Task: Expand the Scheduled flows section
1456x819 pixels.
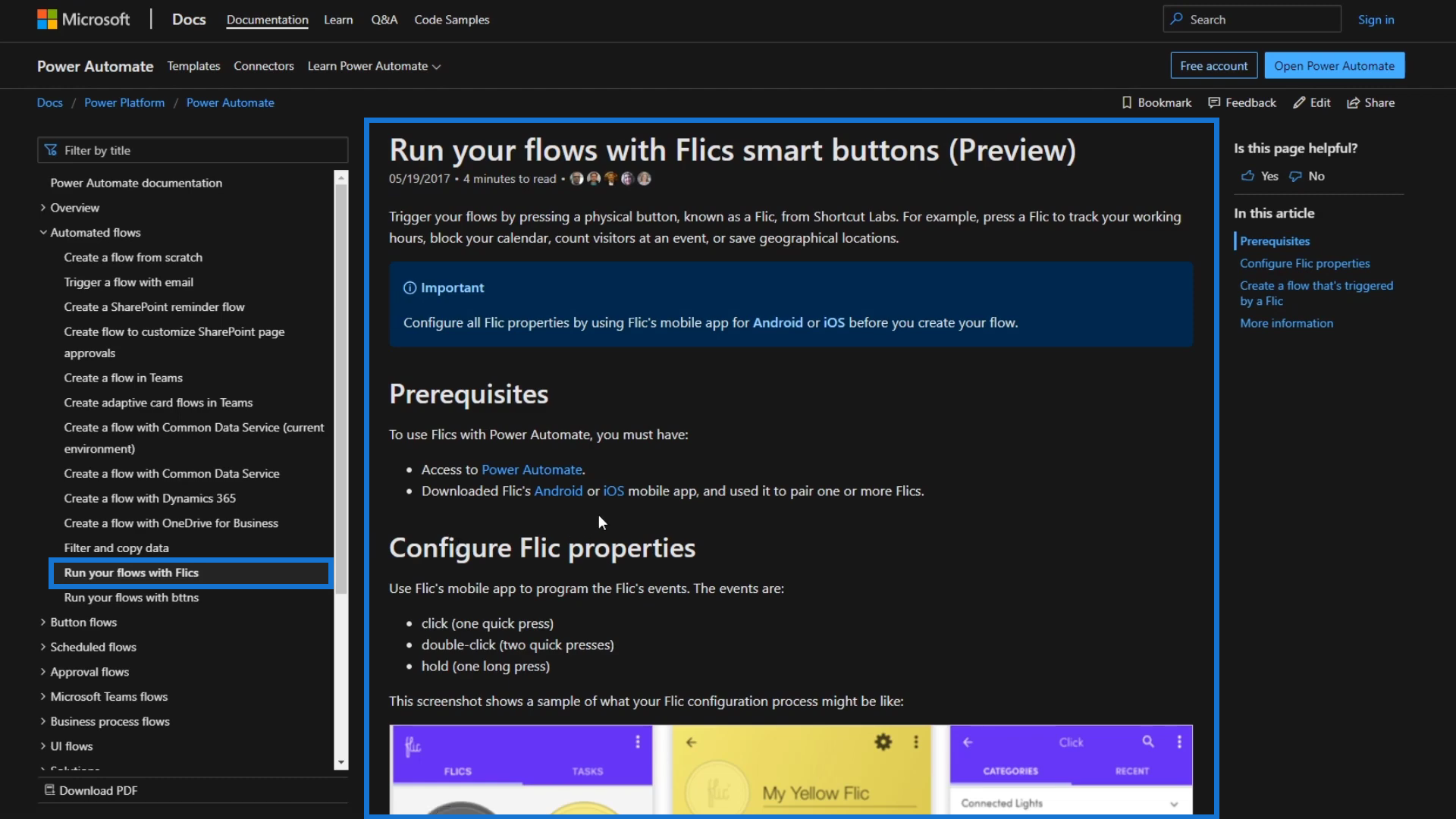Action: coord(43,648)
